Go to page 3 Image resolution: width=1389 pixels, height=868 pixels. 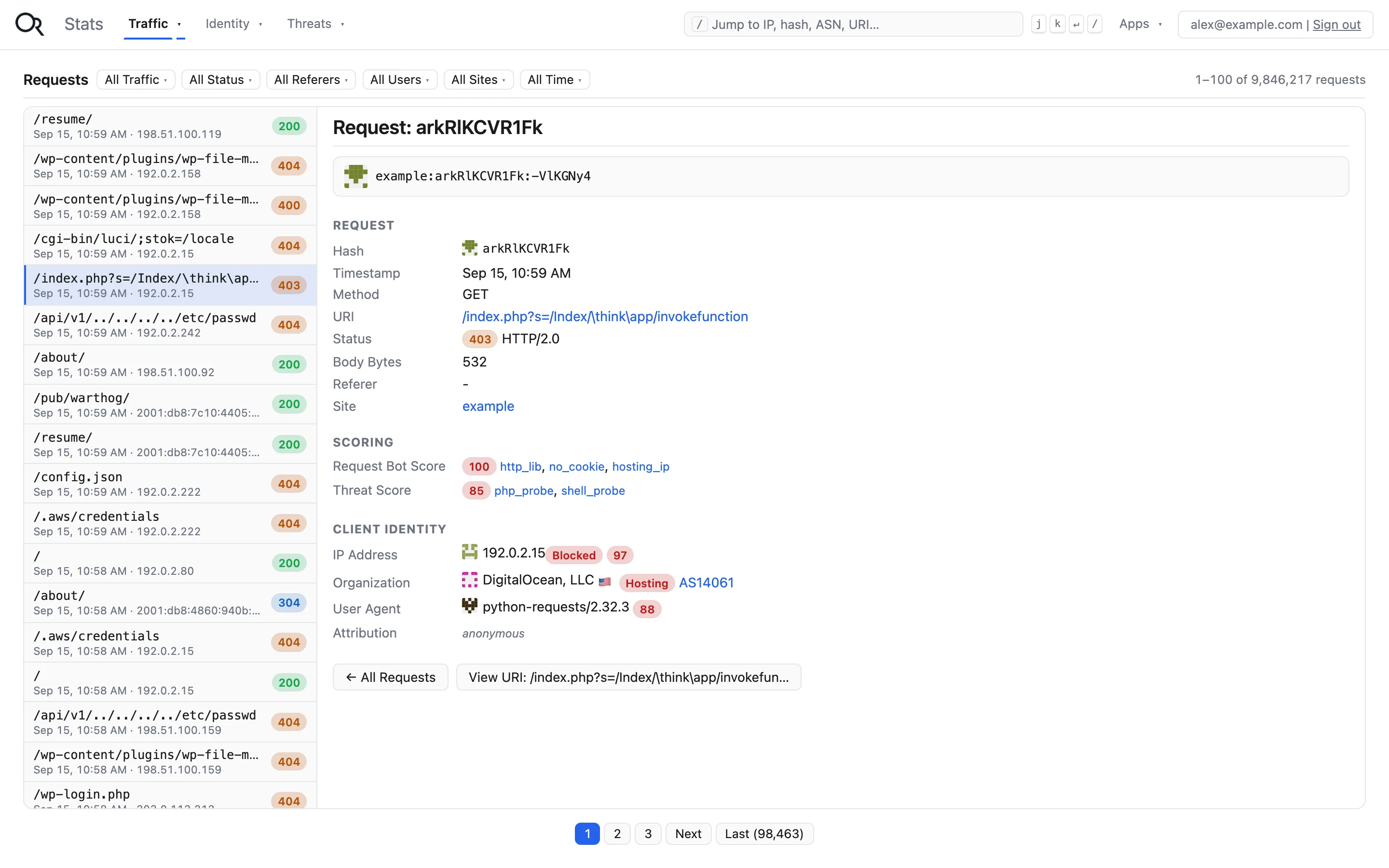pyautogui.click(x=648, y=834)
